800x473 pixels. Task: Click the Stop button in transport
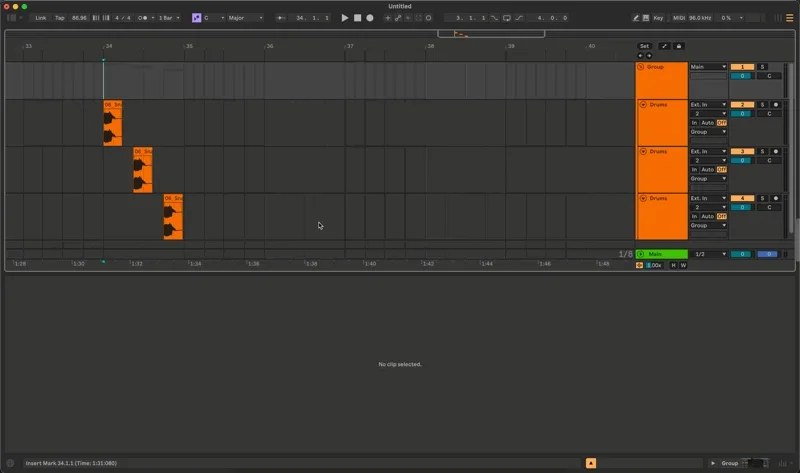click(357, 18)
